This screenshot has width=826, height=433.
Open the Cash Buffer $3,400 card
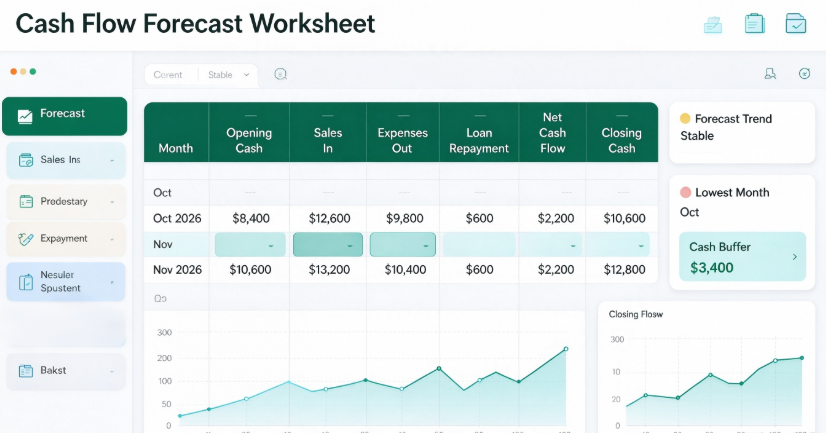[742, 257]
